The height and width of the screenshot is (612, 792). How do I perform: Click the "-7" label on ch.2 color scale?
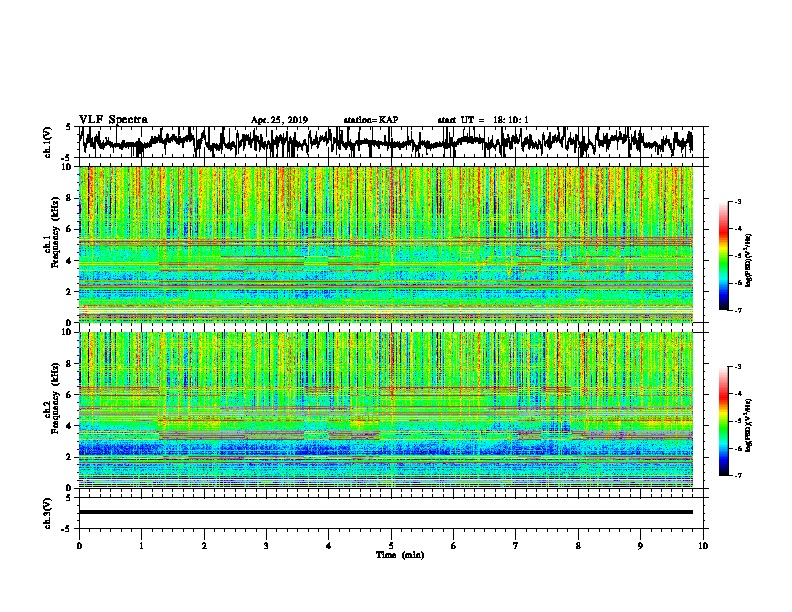738,475
